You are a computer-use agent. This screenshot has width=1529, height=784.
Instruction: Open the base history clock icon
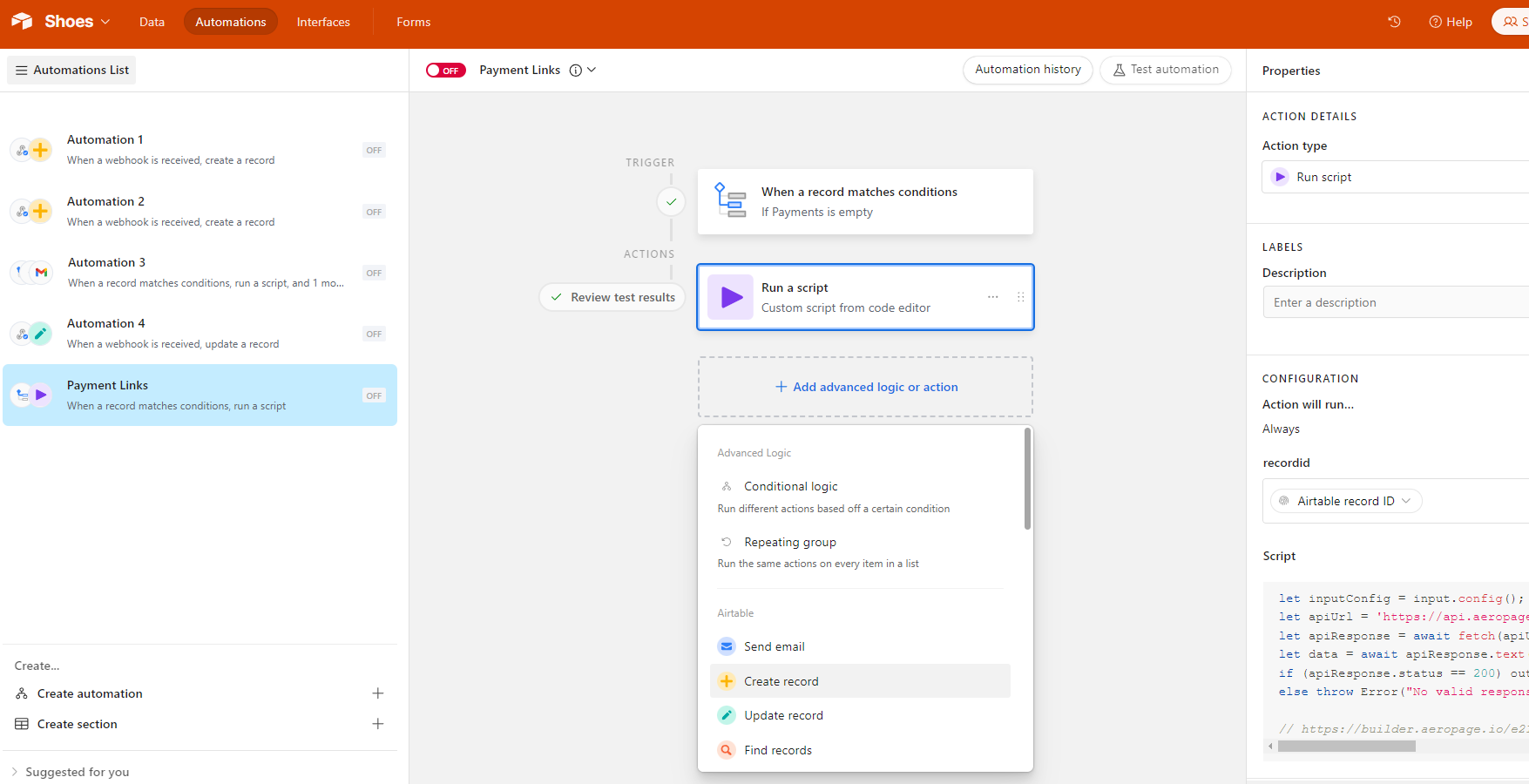pyautogui.click(x=1394, y=22)
